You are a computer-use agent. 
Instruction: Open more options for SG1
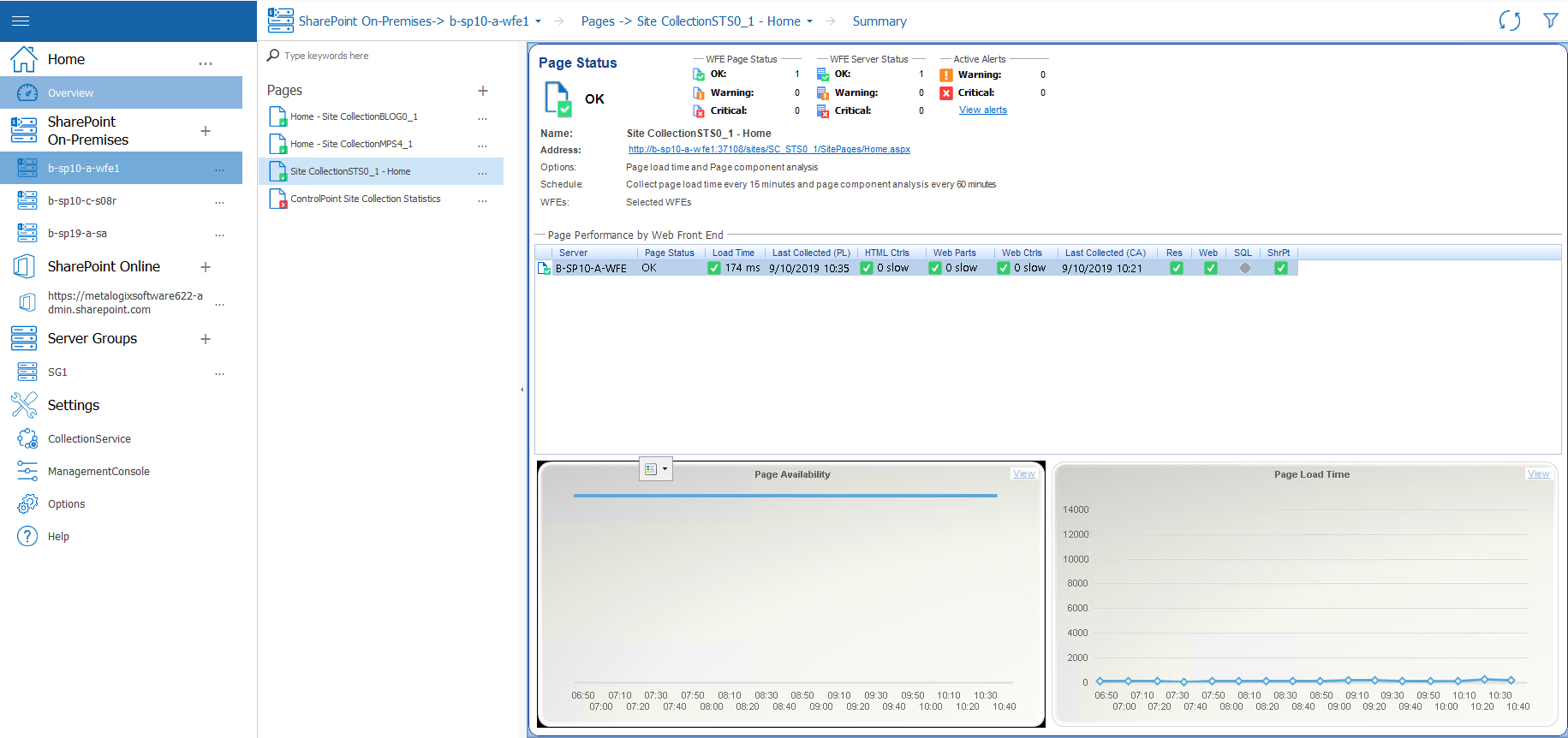pyautogui.click(x=220, y=372)
